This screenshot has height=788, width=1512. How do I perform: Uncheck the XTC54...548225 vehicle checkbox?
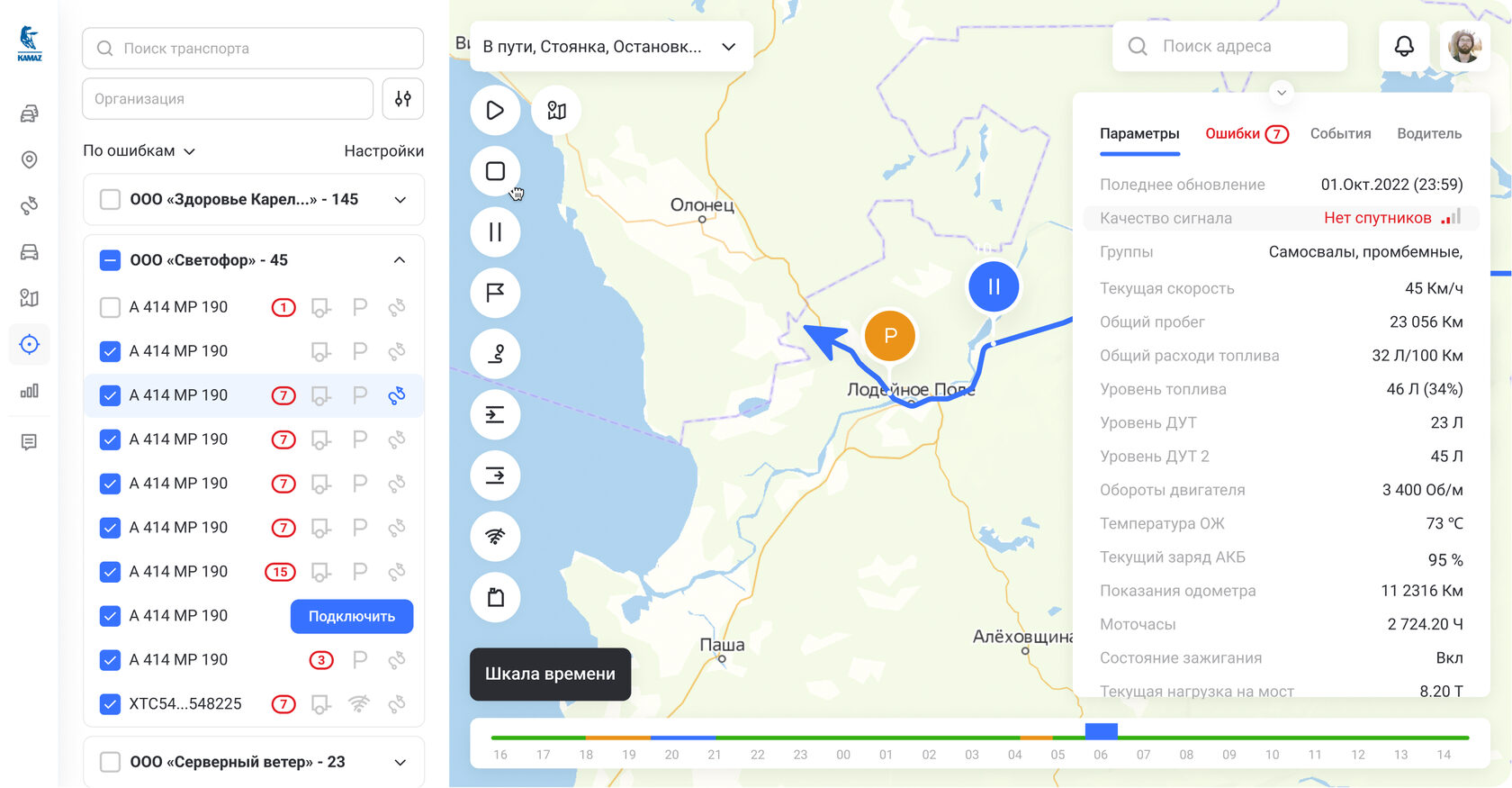(x=110, y=704)
